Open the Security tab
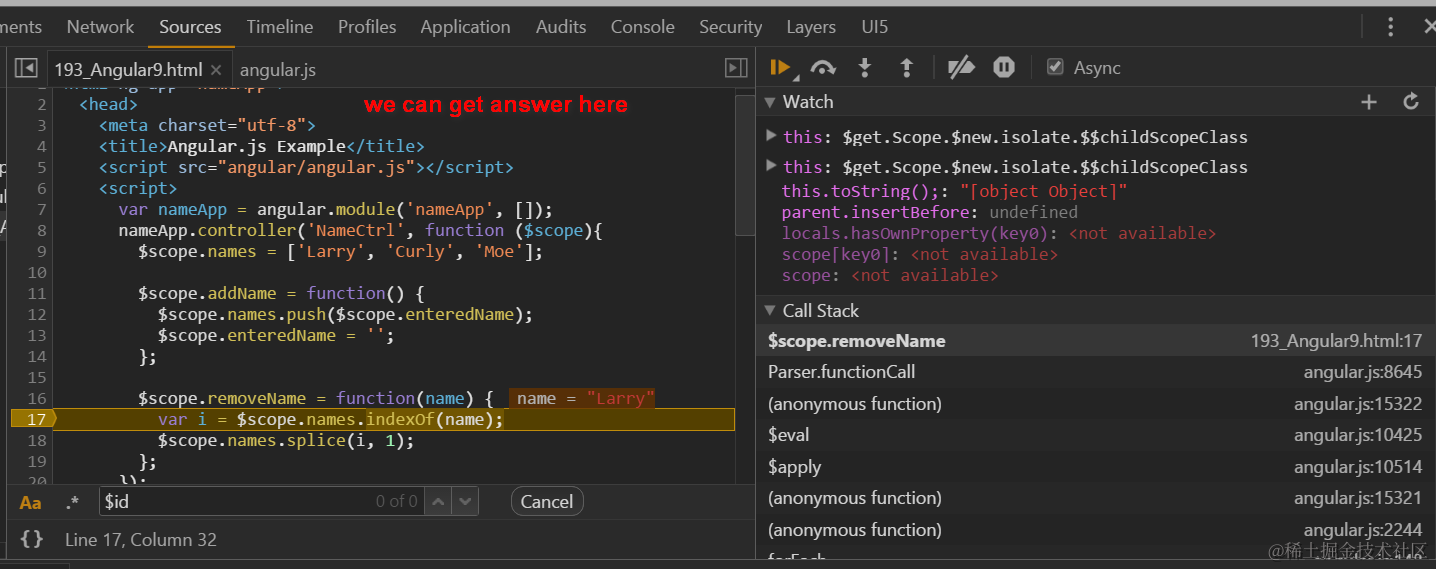Image resolution: width=1436 pixels, height=569 pixels. pyautogui.click(x=730, y=27)
